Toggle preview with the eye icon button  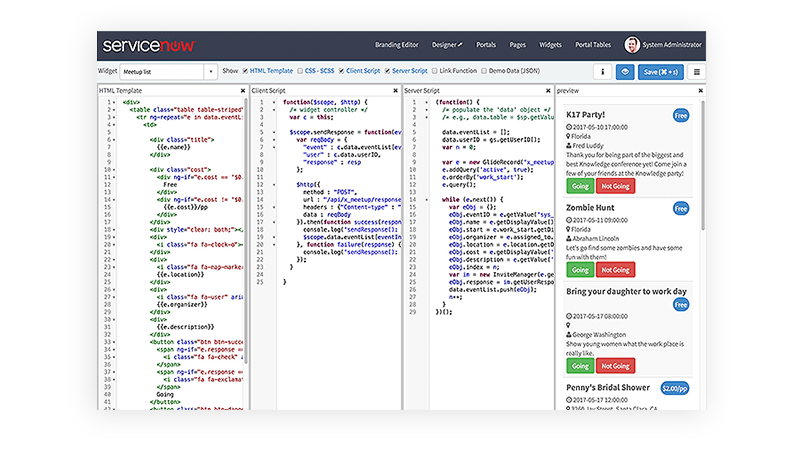[x=626, y=72]
